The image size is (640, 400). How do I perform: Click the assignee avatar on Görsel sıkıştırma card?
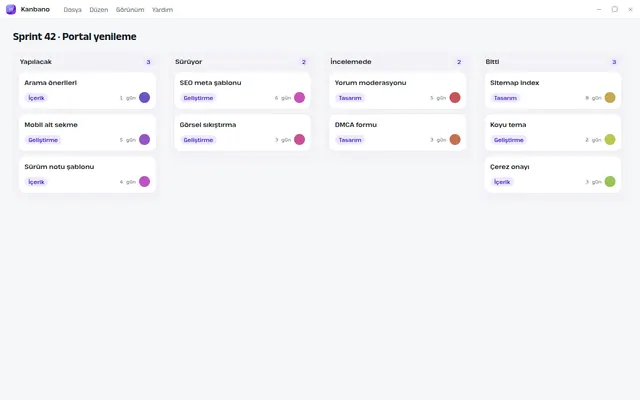pos(300,140)
